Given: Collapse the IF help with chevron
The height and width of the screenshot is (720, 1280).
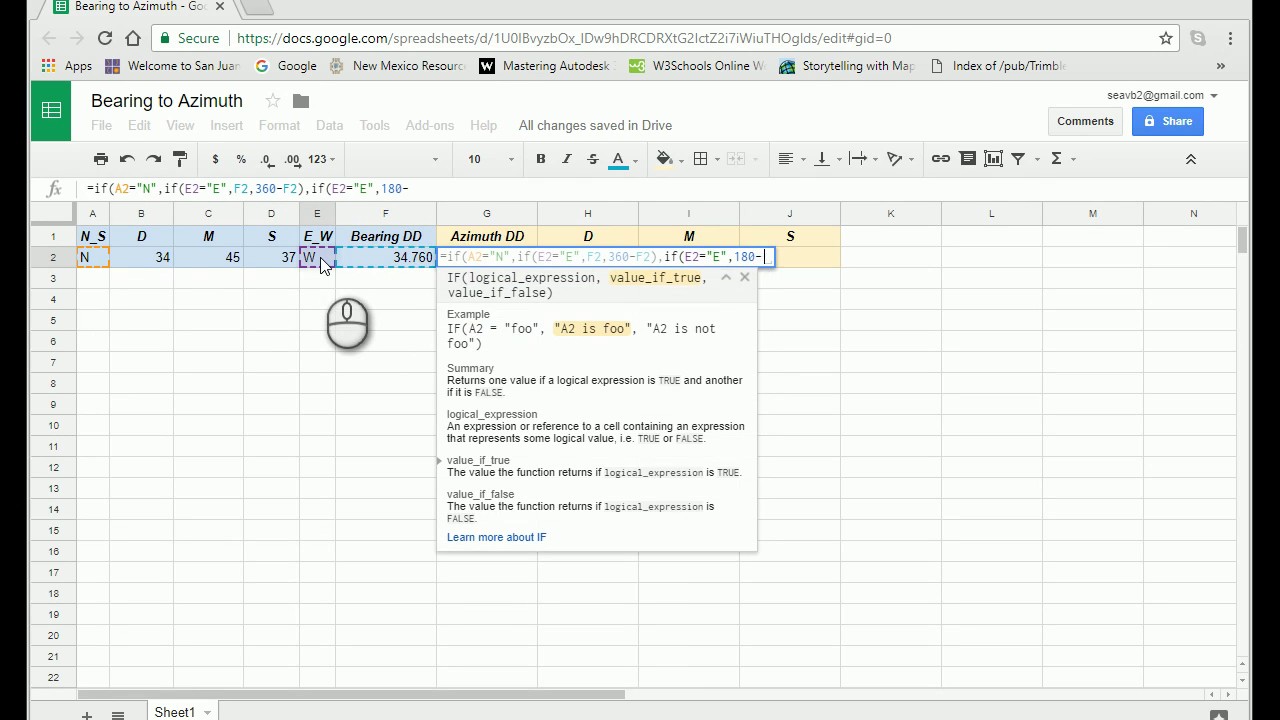Looking at the screenshot, I should click(726, 277).
